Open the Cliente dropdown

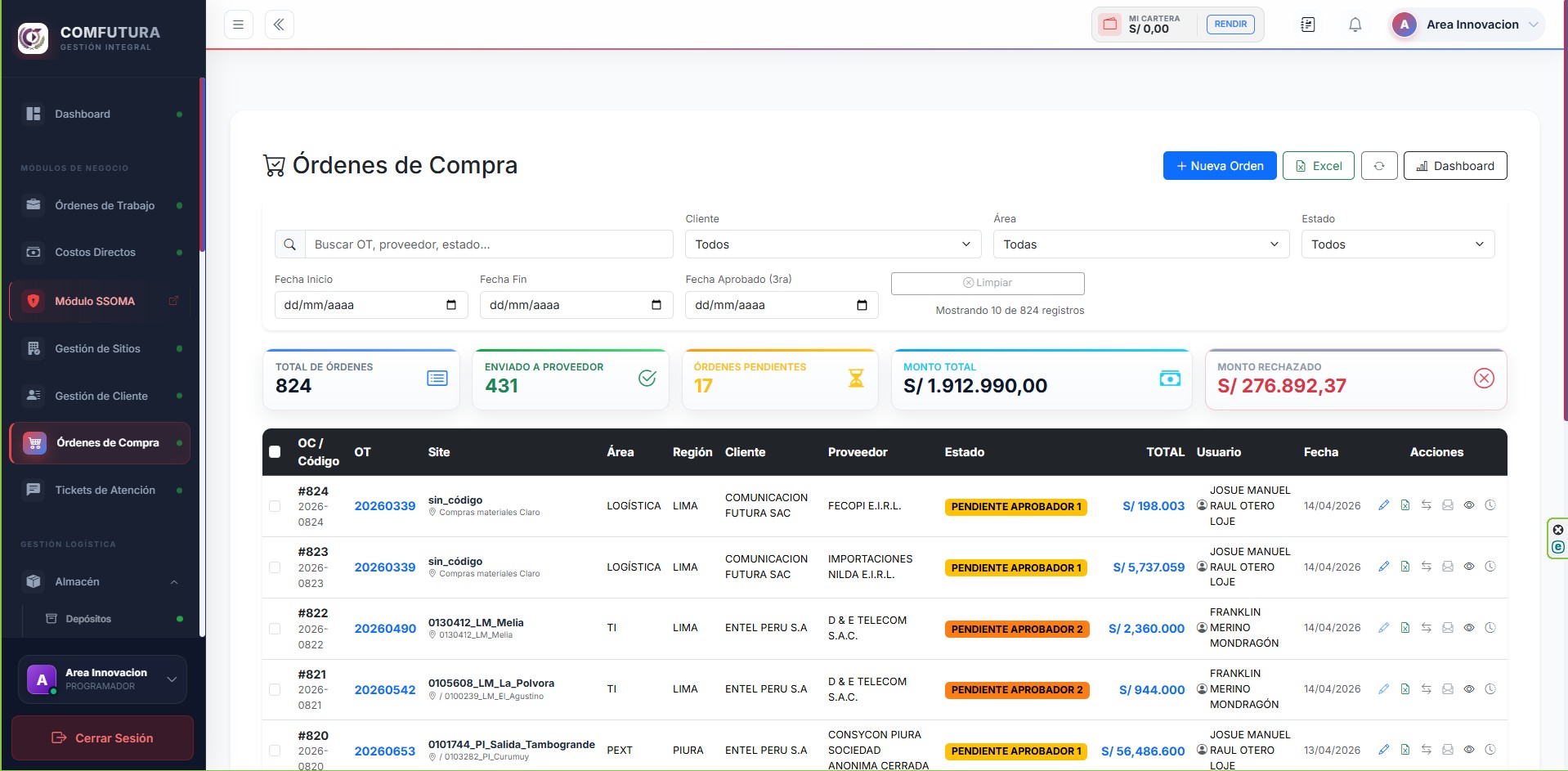click(x=833, y=244)
